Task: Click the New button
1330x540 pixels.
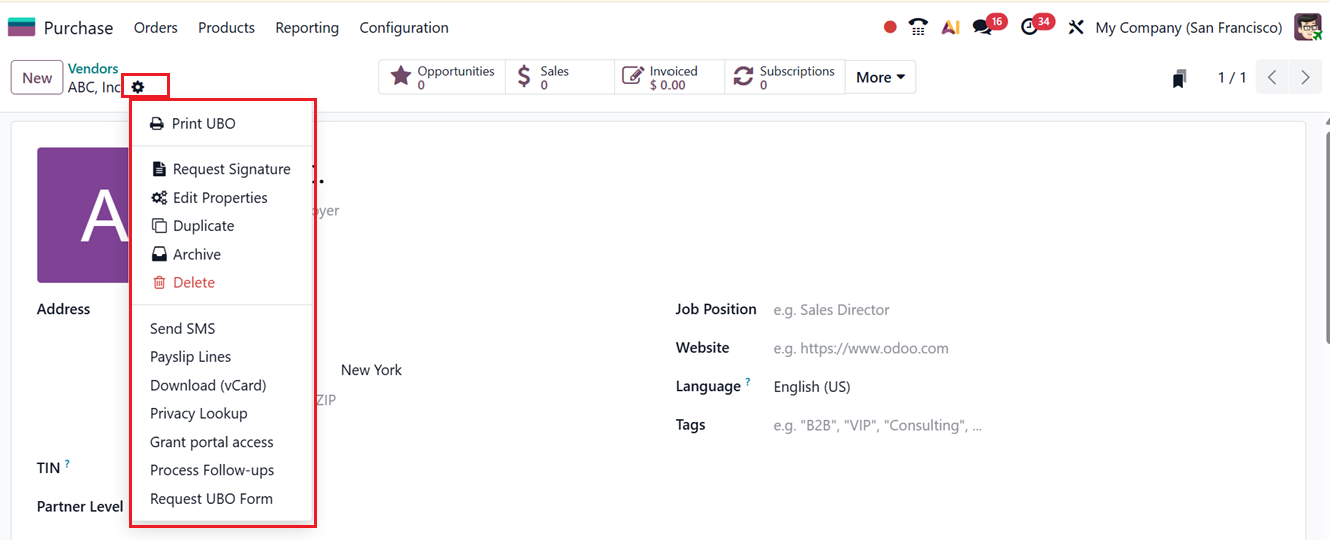Action: (x=37, y=78)
